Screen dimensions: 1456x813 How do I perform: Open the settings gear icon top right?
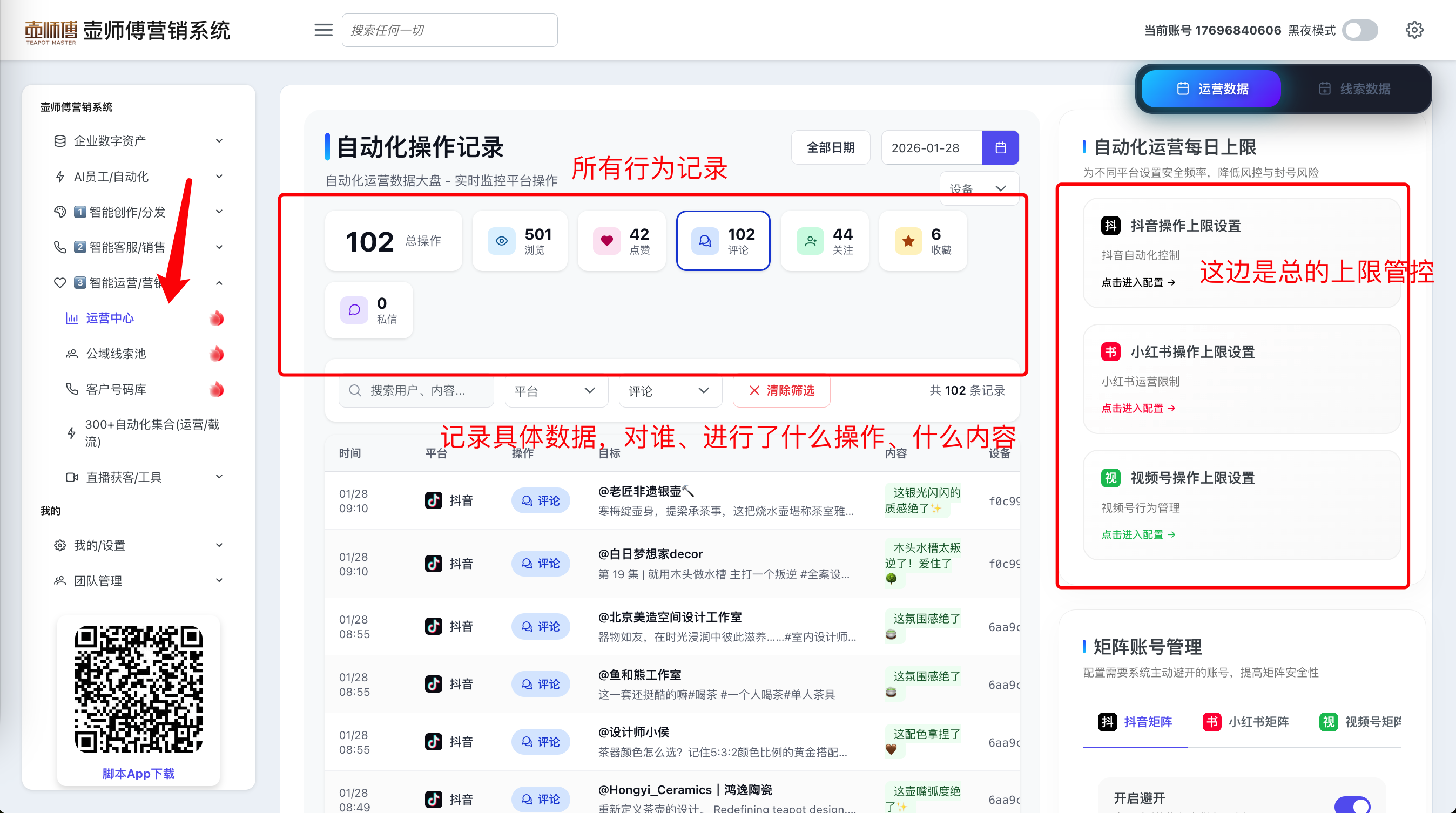click(1414, 30)
